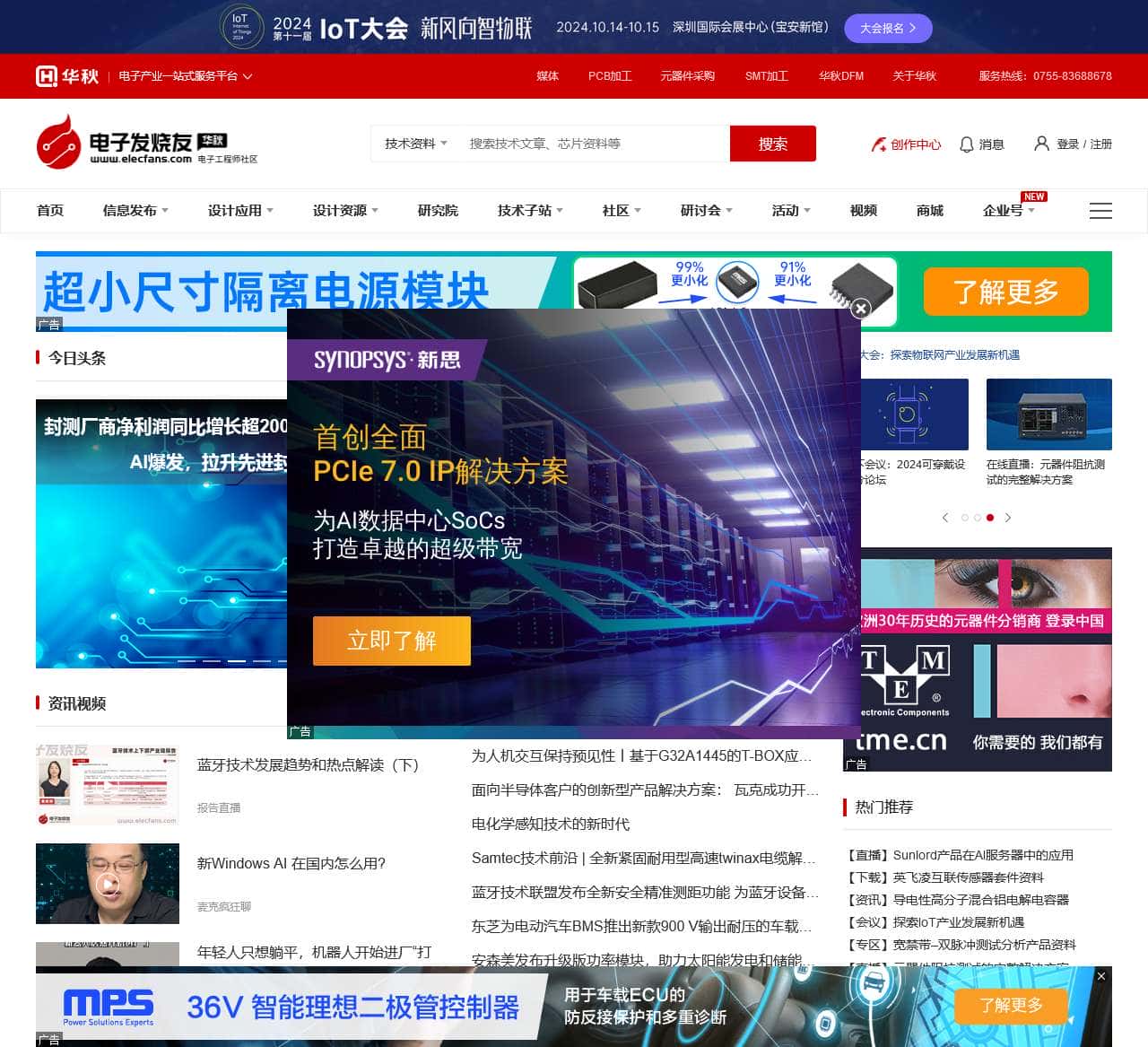Open 关于华秋 in the top bar
The width and height of the screenshot is (1148, 1047).
click(914, 76)
